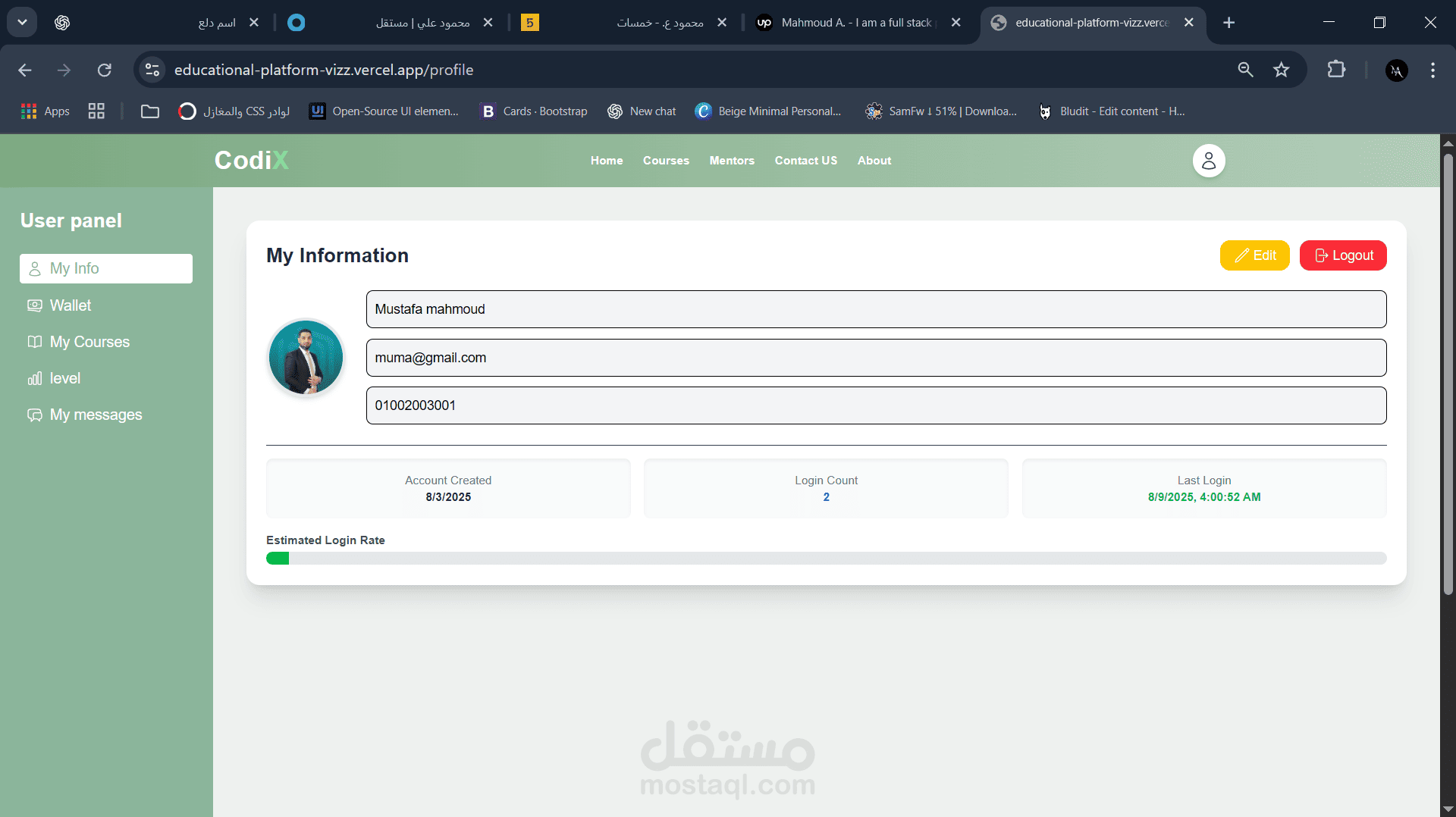Open browser extensions puzzle icon

1336,70
